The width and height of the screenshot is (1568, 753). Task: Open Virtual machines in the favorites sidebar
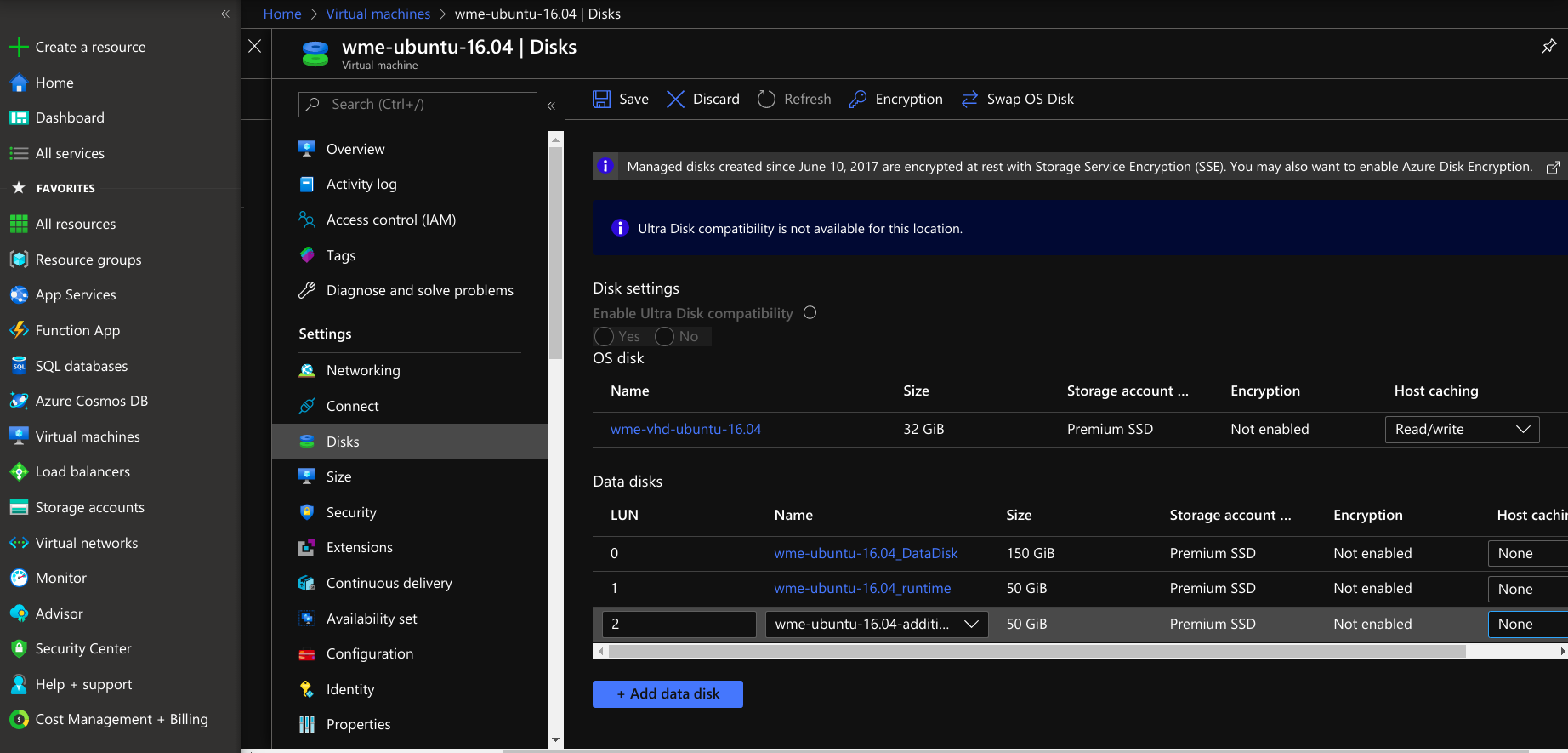[88, 436]
